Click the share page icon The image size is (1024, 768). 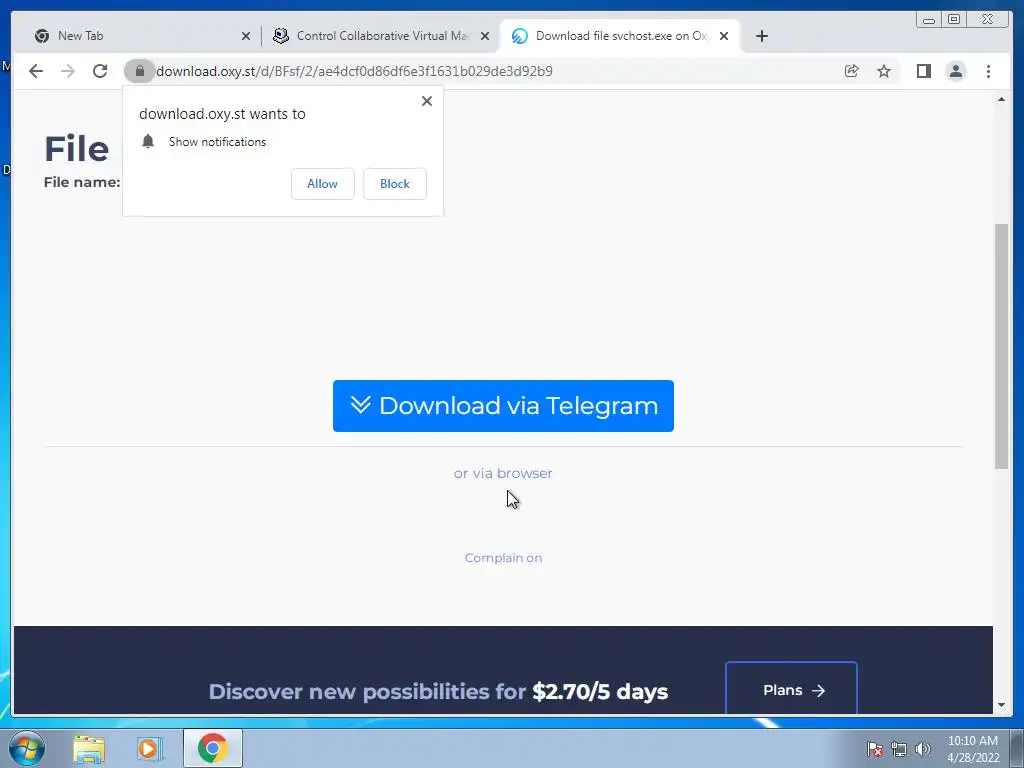(x=852, y=71)
